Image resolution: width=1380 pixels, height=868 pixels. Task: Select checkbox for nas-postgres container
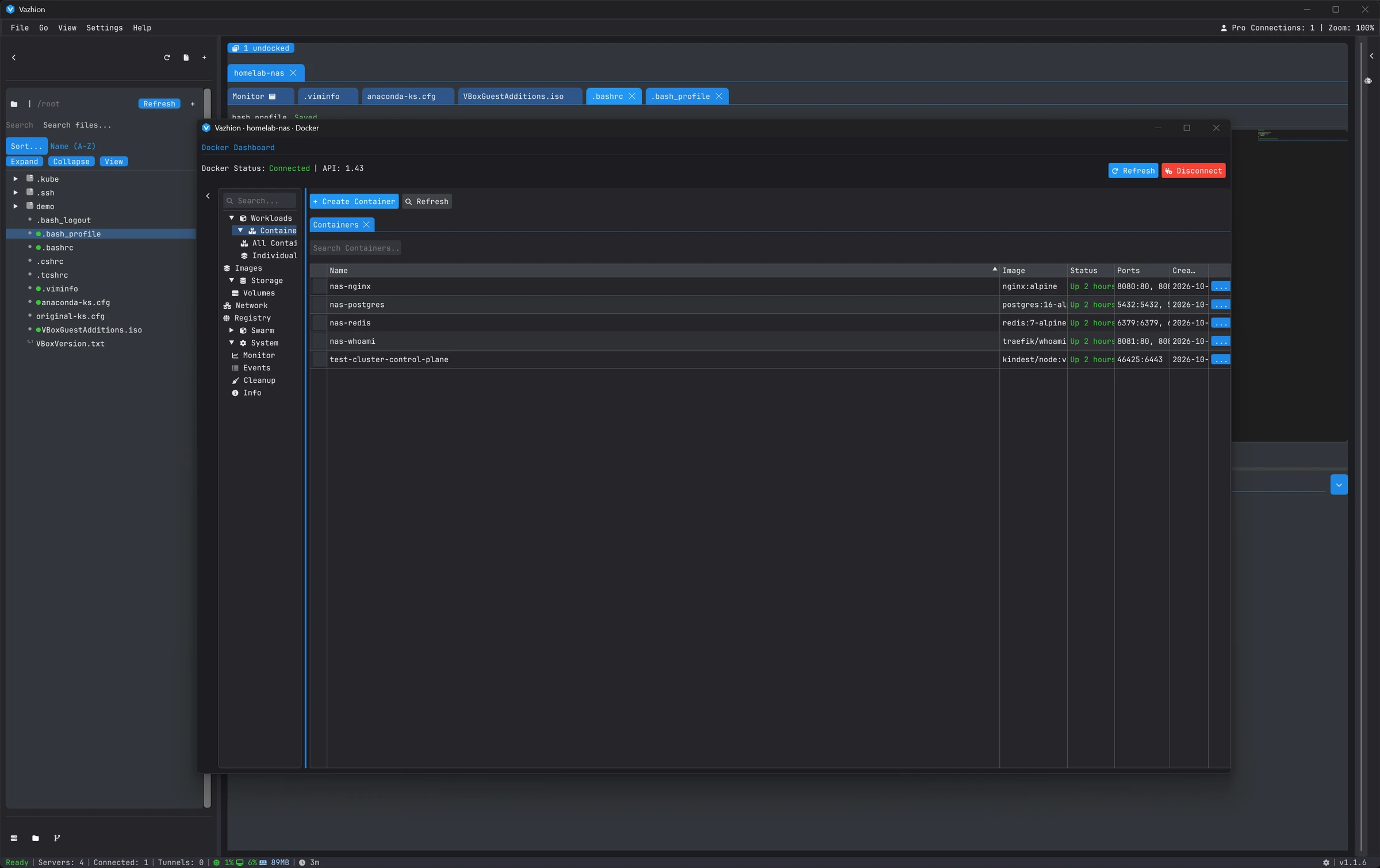pyautogui.click(x=319, y=305)
